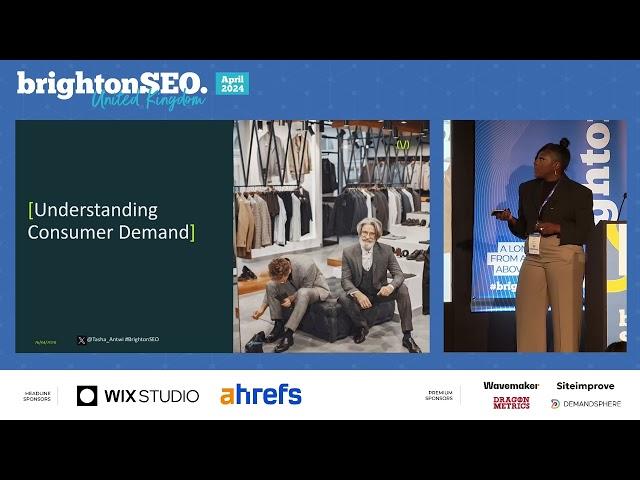Click the date text in slide footer
640x480 pixels.
tap(46, 341)
